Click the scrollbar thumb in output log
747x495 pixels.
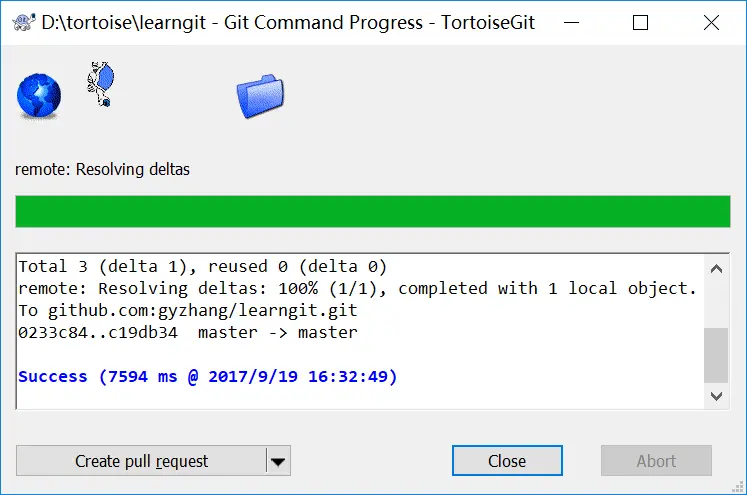[716, 355]
